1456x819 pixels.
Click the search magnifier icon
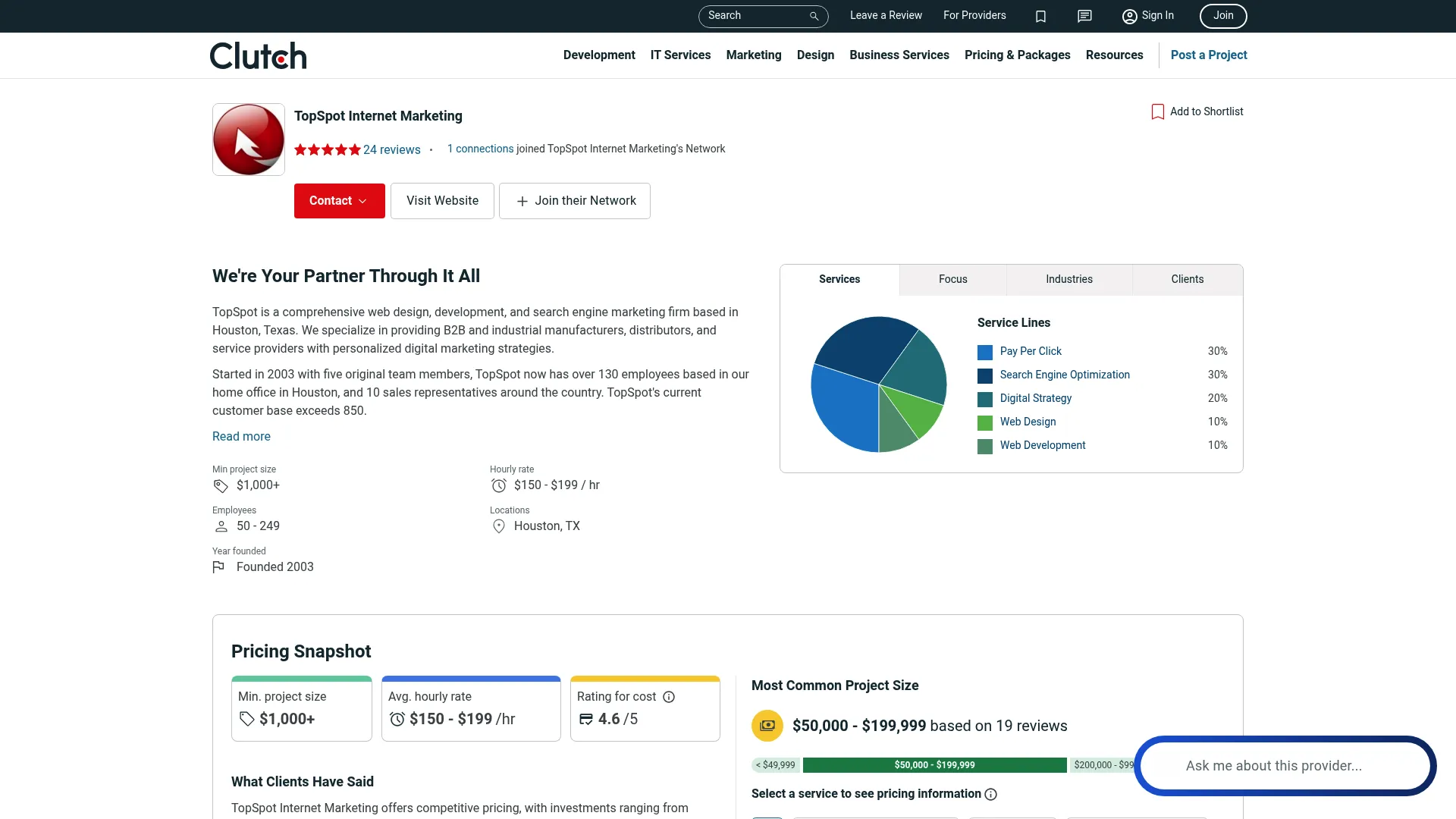pyautogui.click(x=814, y=16)
